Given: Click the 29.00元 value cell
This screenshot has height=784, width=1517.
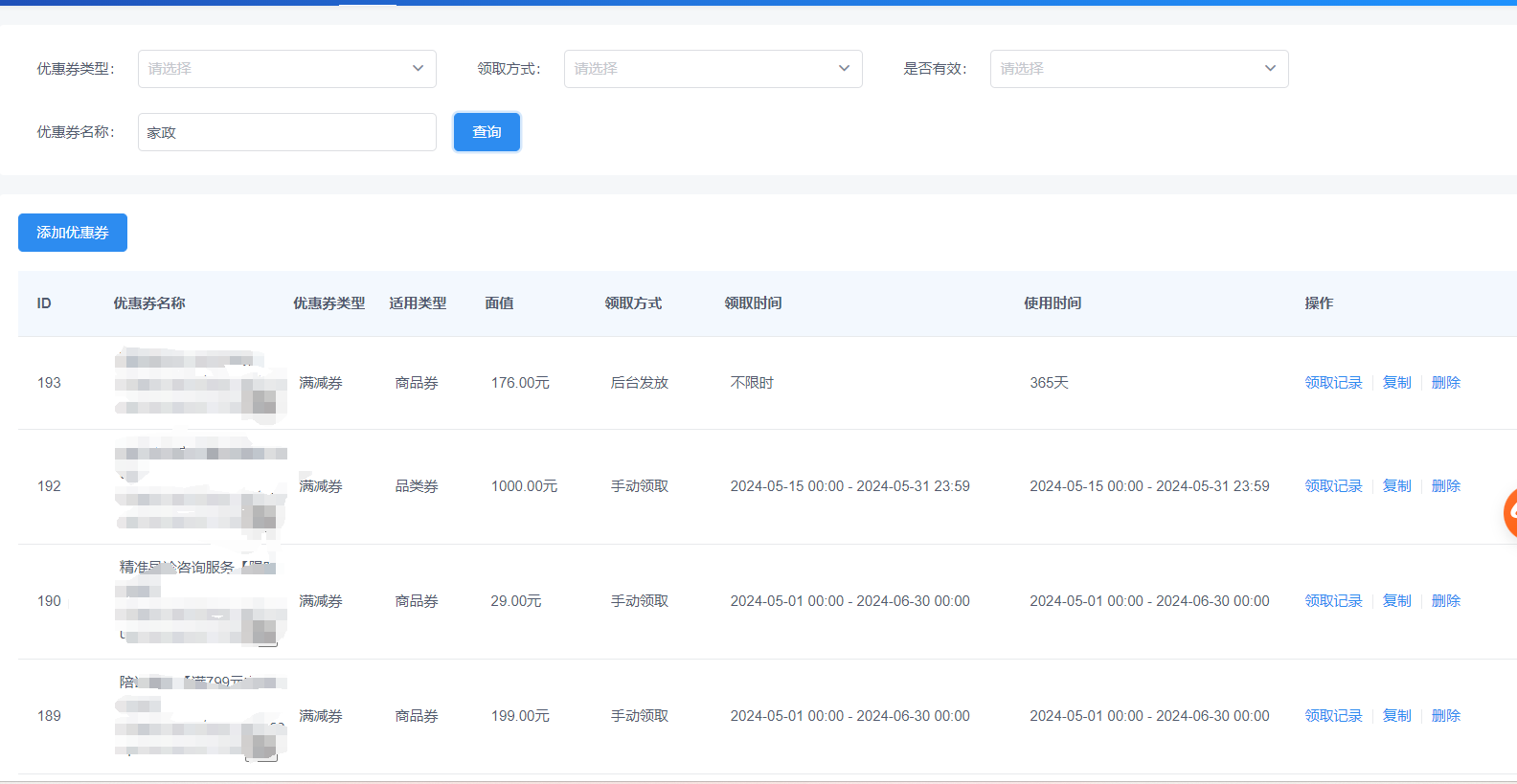Looking at the screenshot, I should click(516, 601).
